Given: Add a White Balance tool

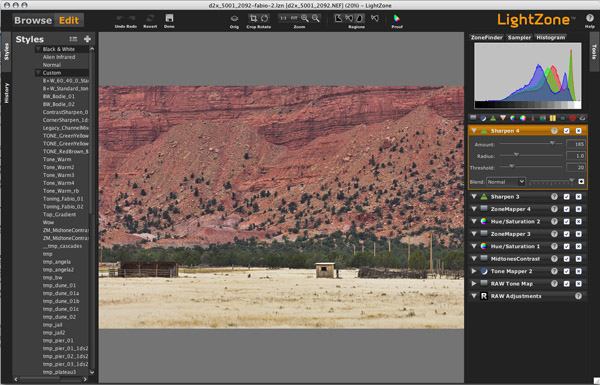Looking at the screenshot, I should click(533, 118).
